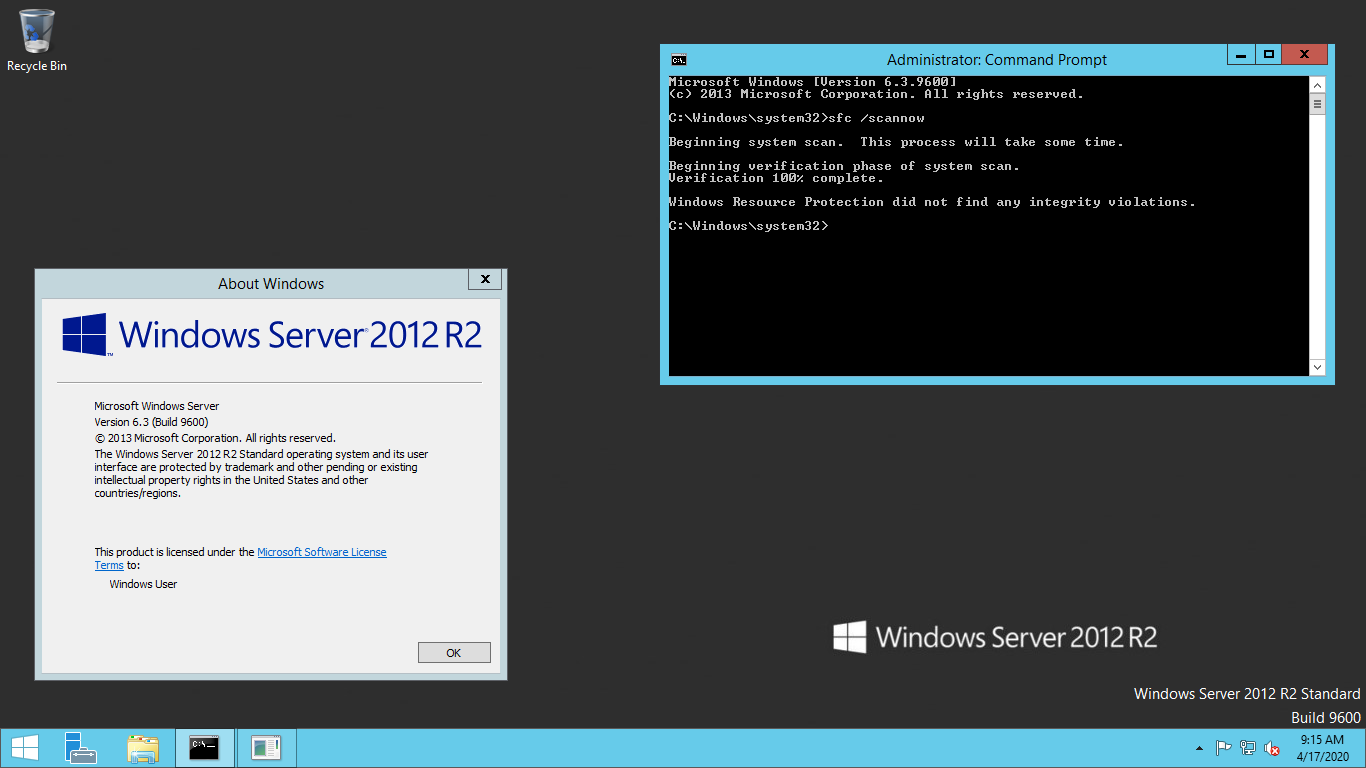This screenshot has height=768, width=1366.
Task: Show hidden system tray icons
Action: coord(1199,748)
